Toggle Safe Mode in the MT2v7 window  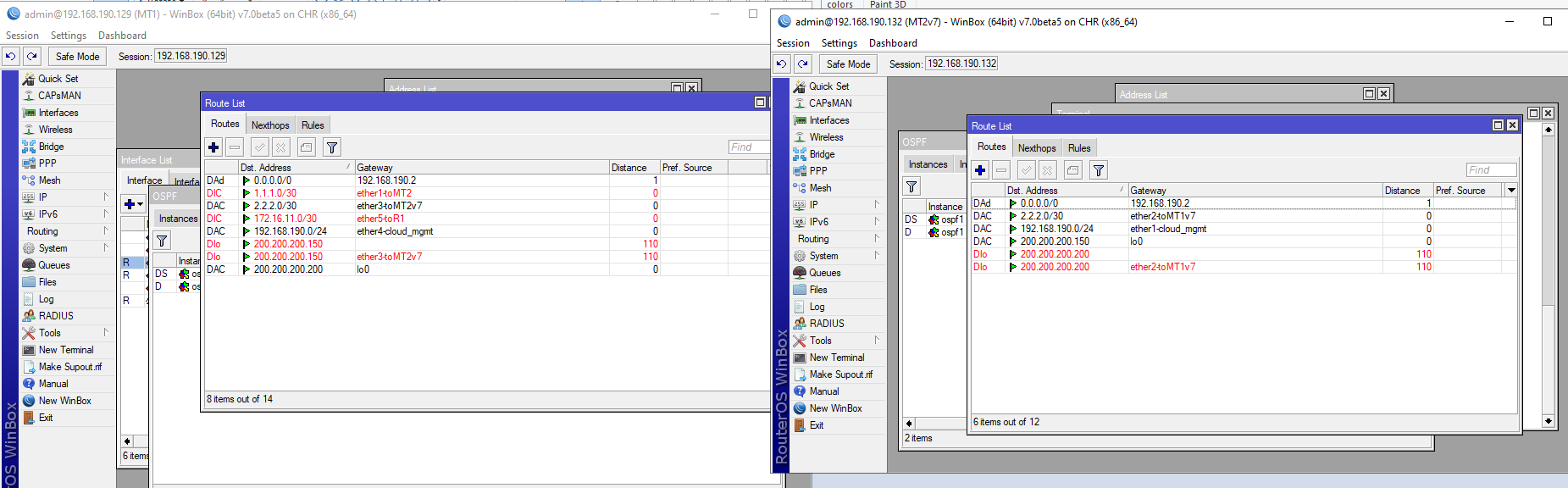(848, 64)
